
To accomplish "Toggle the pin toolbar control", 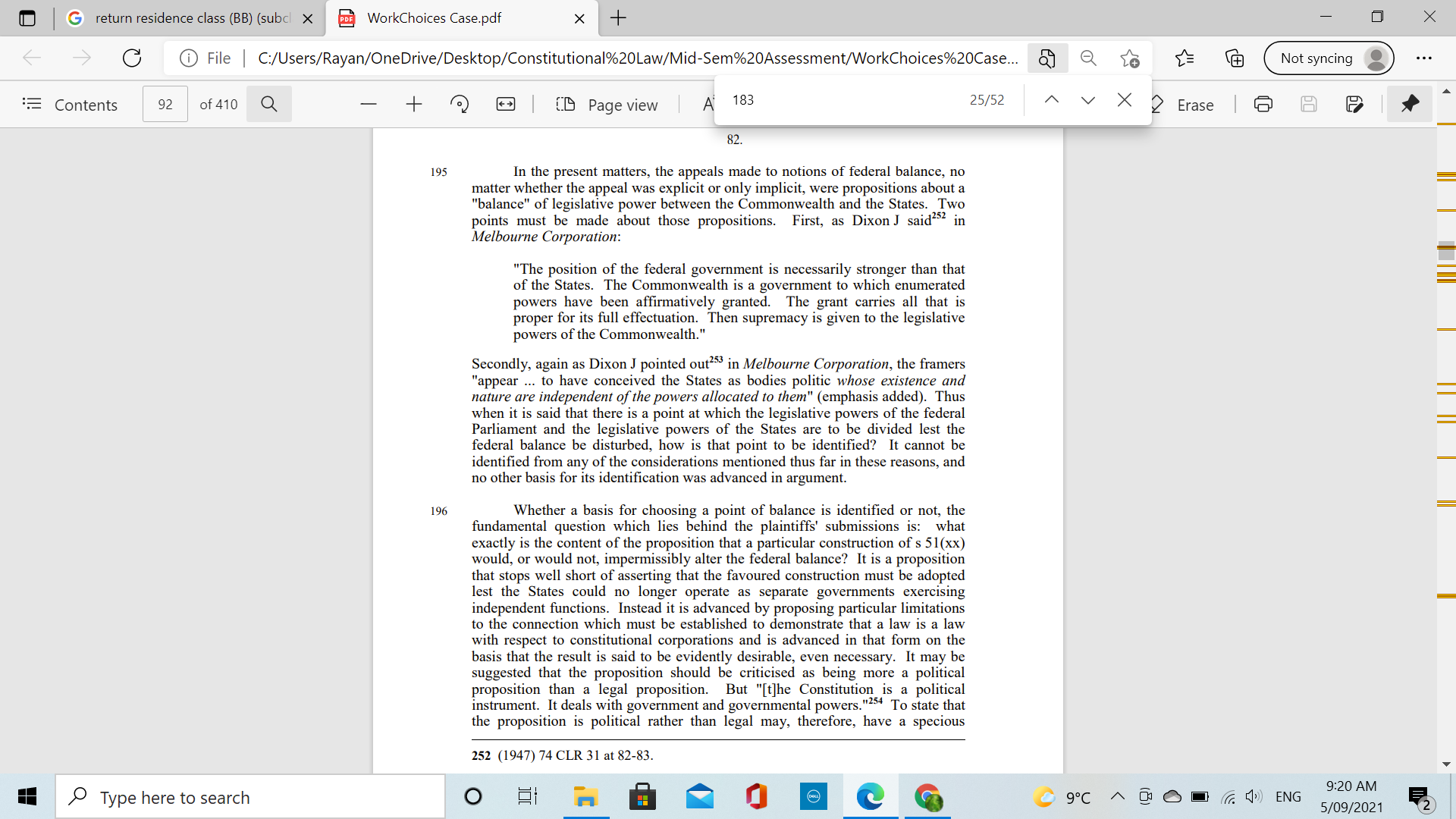I will click(x=1410, y=105).
